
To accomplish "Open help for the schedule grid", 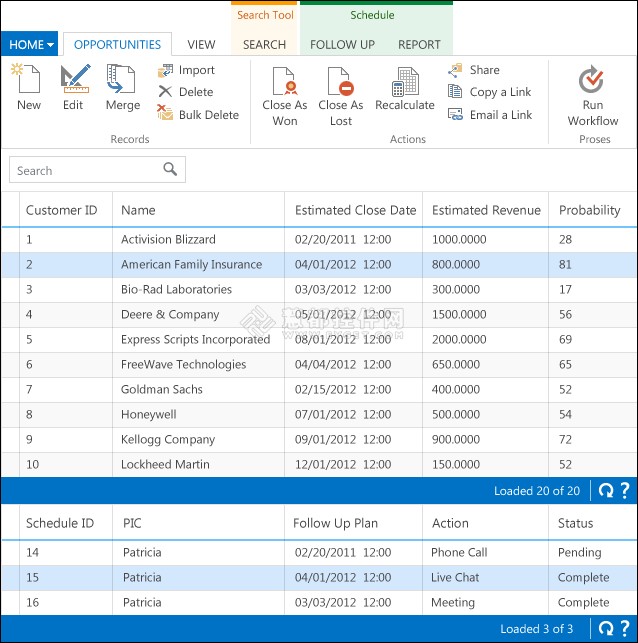I will (624, 628).
